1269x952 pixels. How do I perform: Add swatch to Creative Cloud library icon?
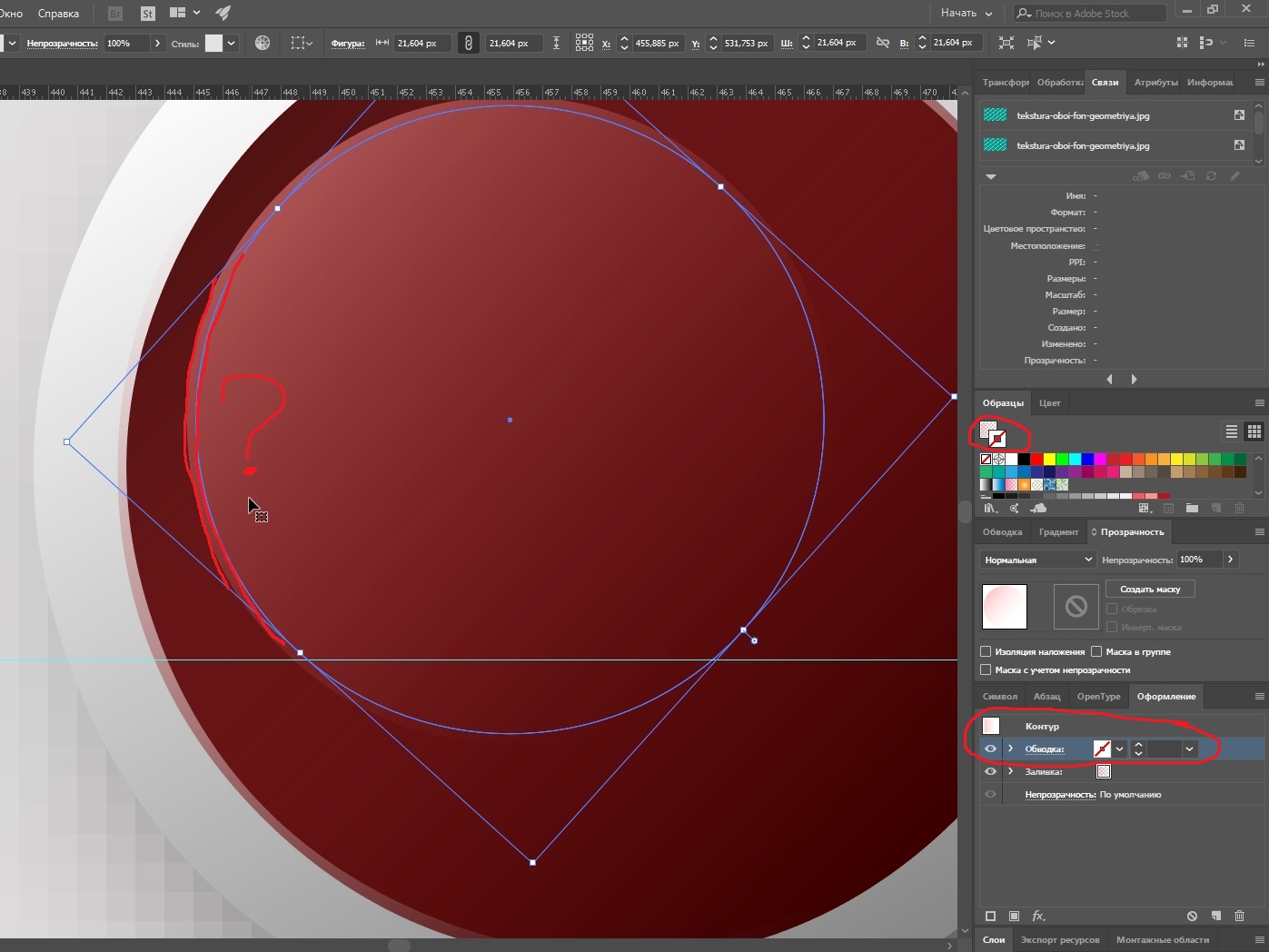(1039, 509)
